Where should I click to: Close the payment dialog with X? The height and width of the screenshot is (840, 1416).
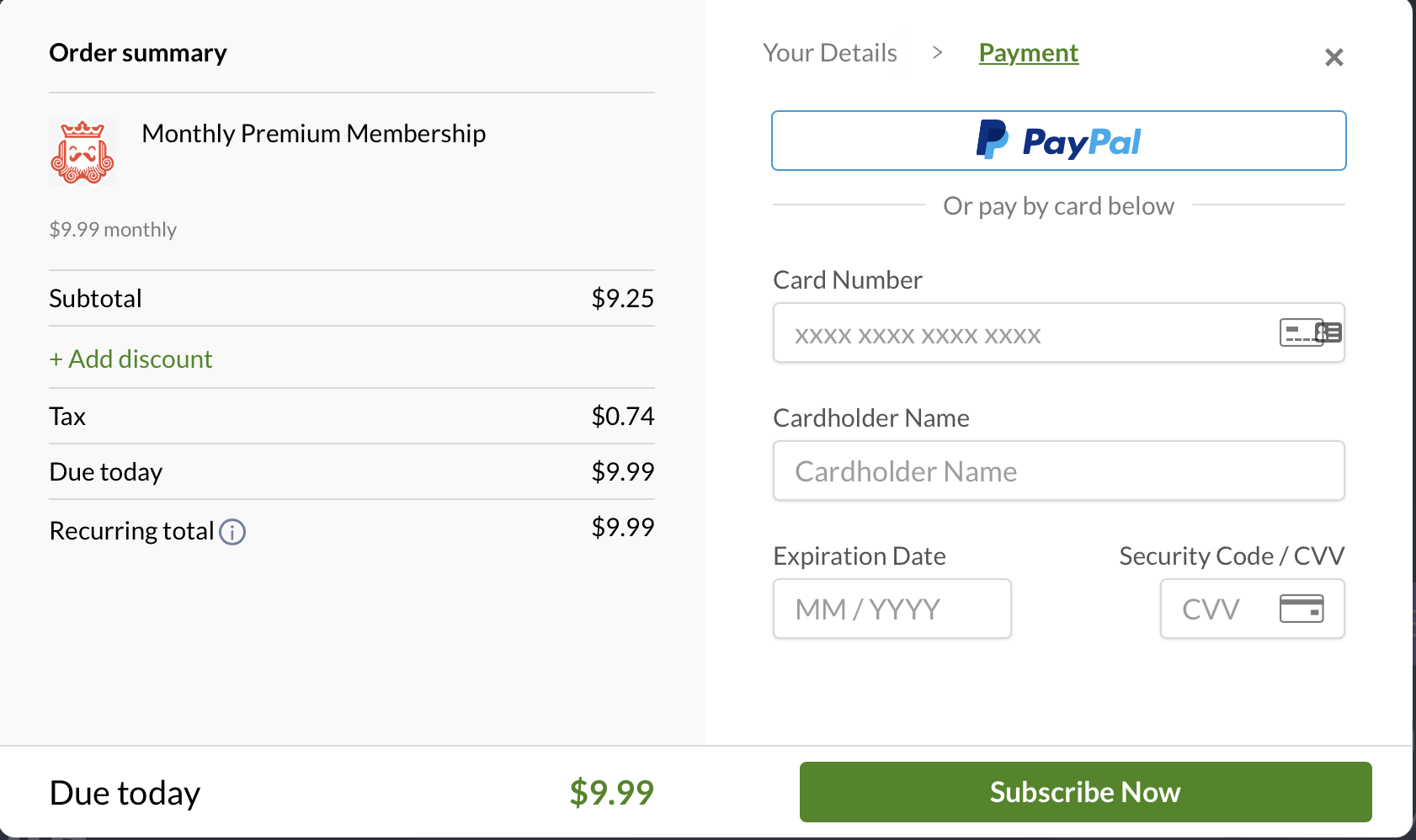(x=1334, y=57)
